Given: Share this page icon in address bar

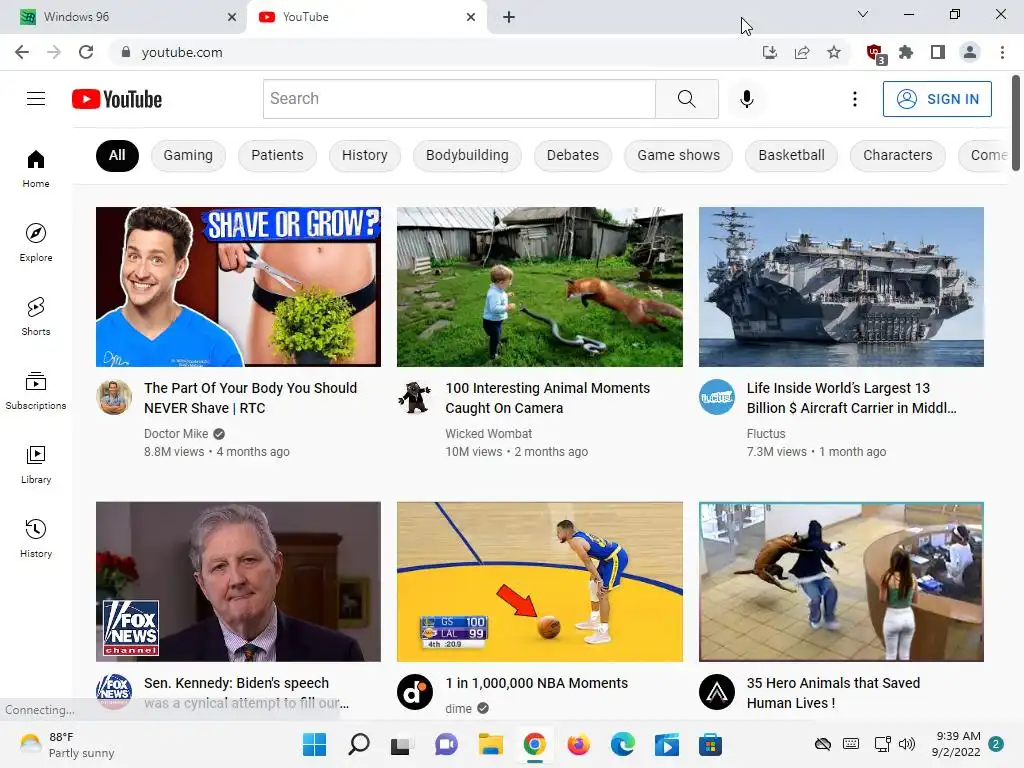Looking at the screenshot, I should 802,52.
